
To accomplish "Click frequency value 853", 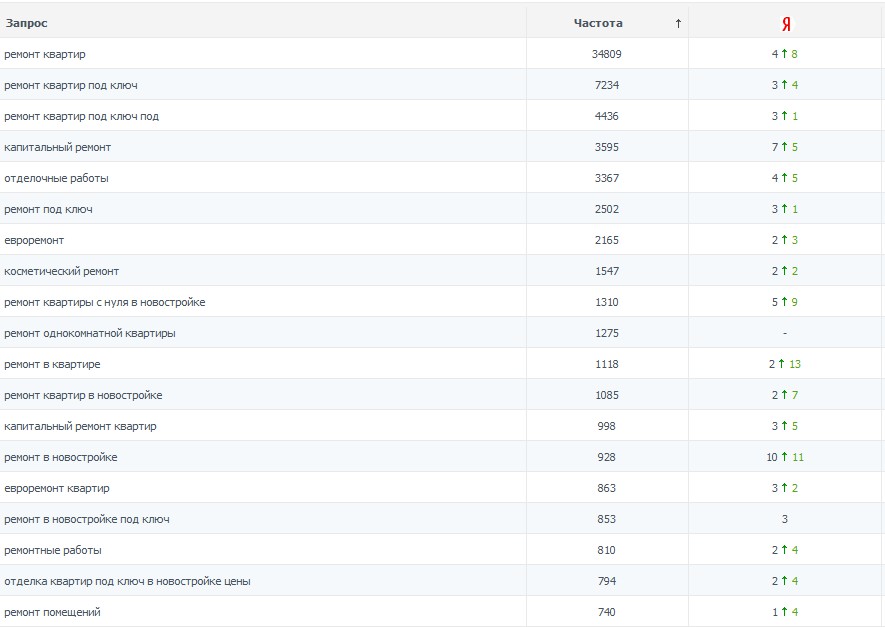I will pyautogui.click(x=607, y=520).
